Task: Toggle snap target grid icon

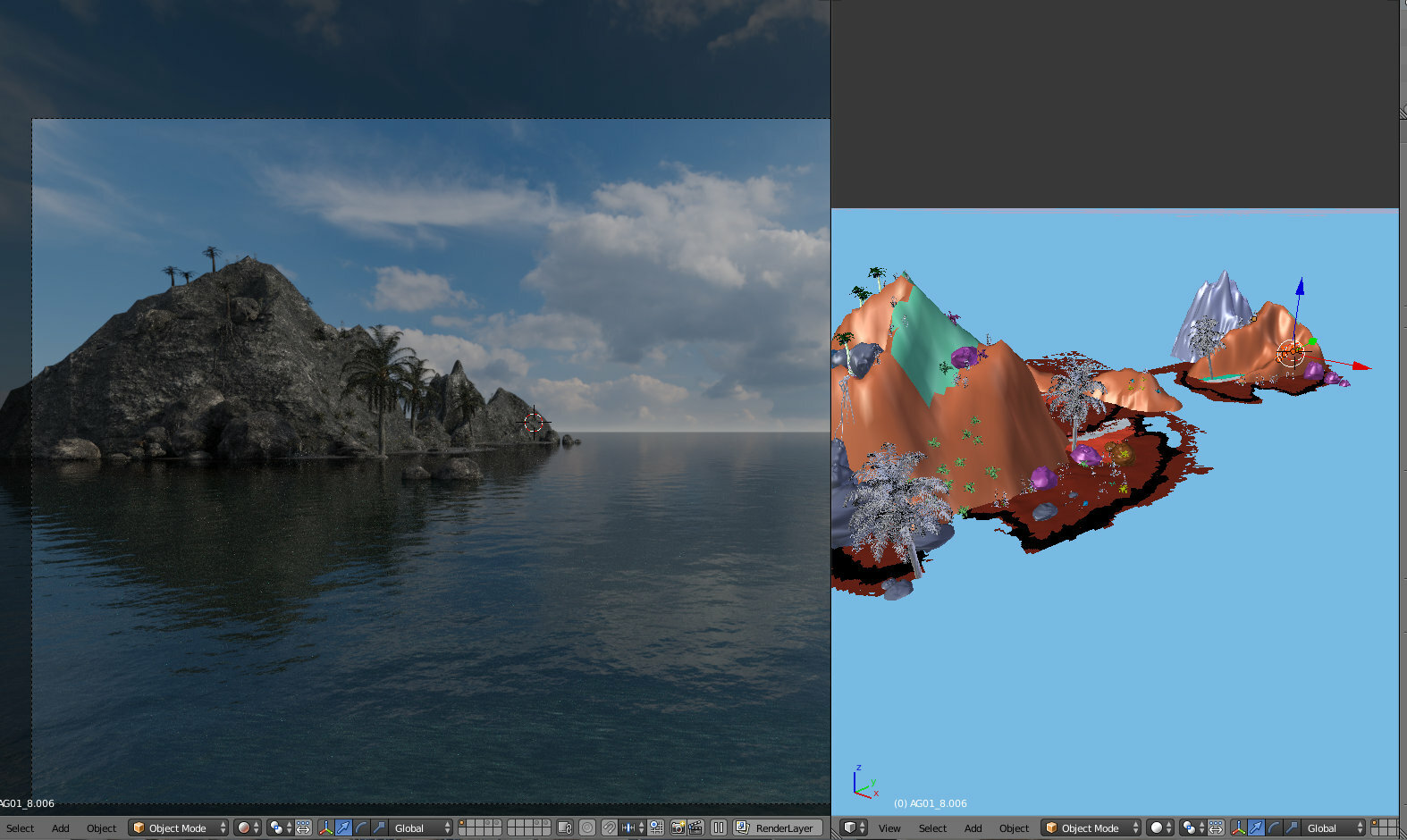Action: coord(656,828)
